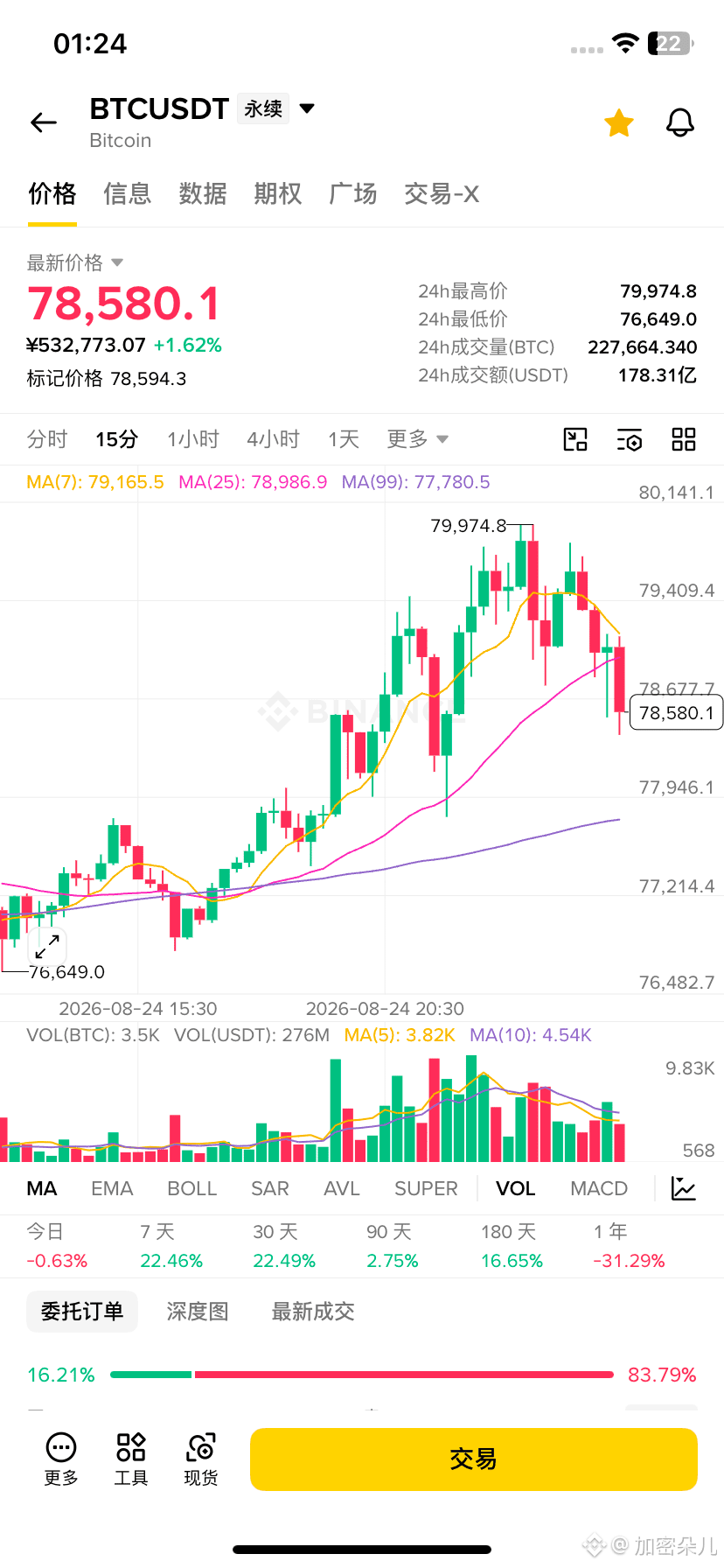Toggle the favorite star icon

[x=619, y=123]
